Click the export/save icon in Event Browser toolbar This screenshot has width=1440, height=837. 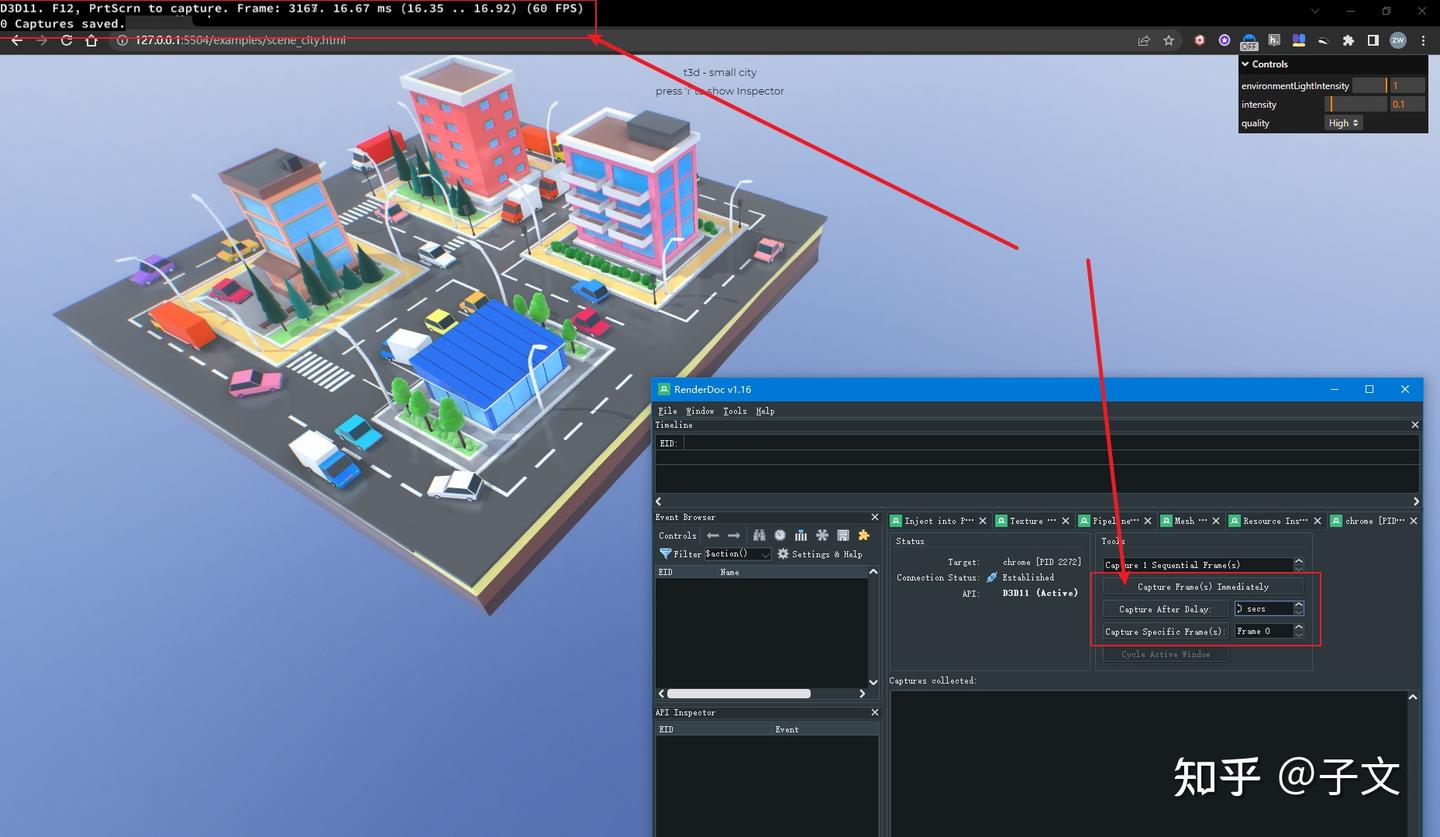coord(842,535)
